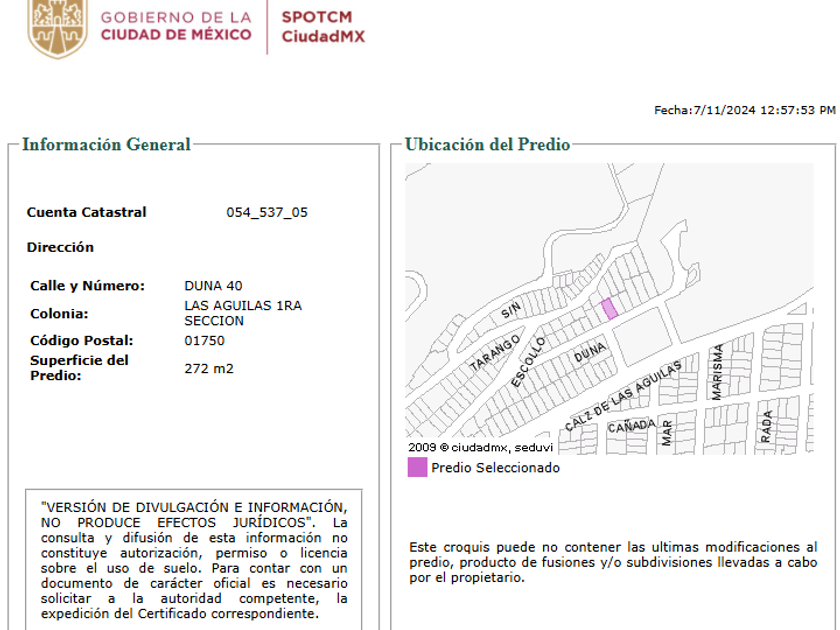This screenshot has height=630, width=840.
Task: Click the highlighted purple parcel on the map
Action: coord(609,309)
